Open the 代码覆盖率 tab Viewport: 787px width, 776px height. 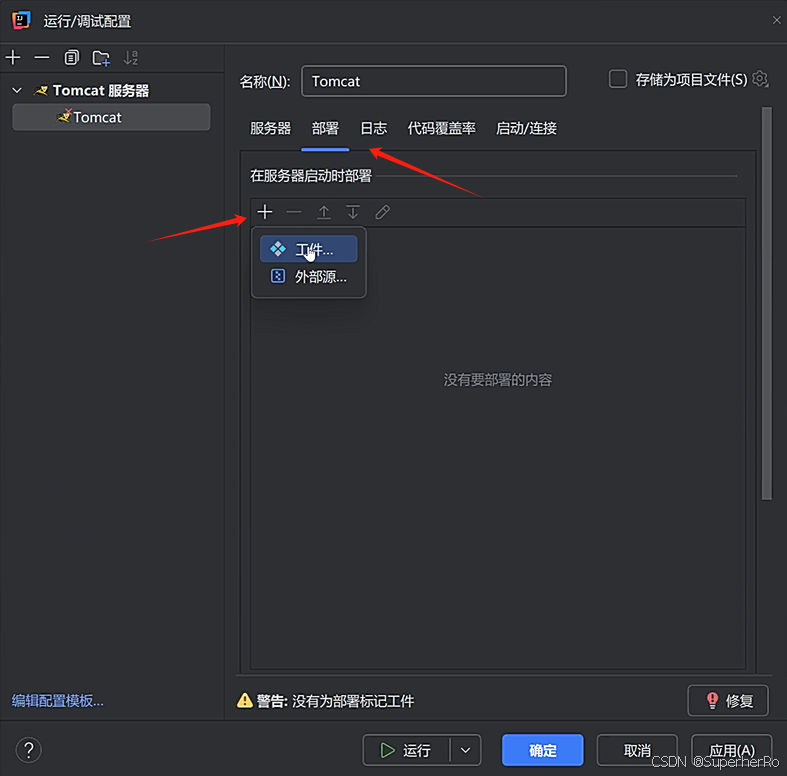(442, 128)
